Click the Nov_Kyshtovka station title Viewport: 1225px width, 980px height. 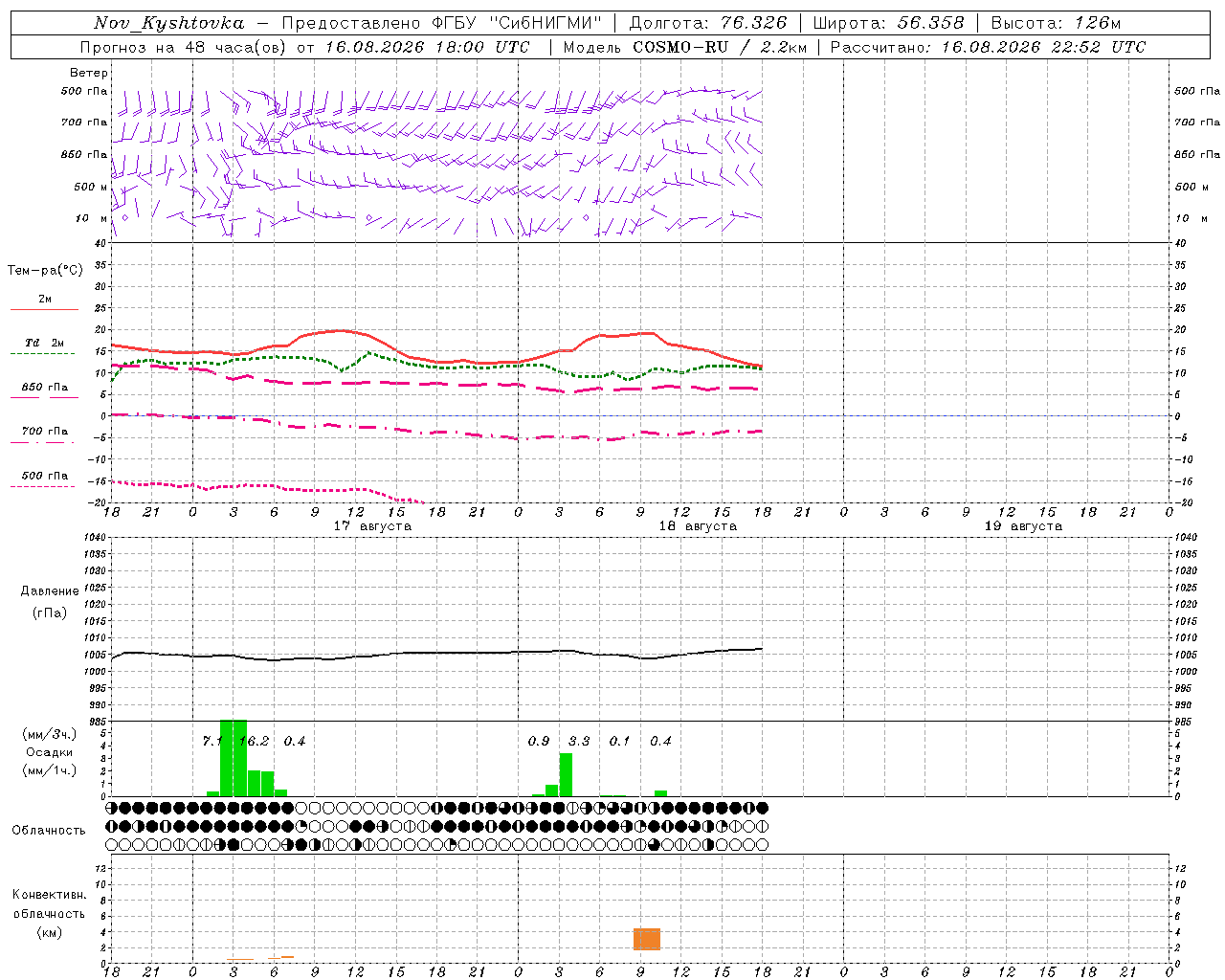click(169, 23)
